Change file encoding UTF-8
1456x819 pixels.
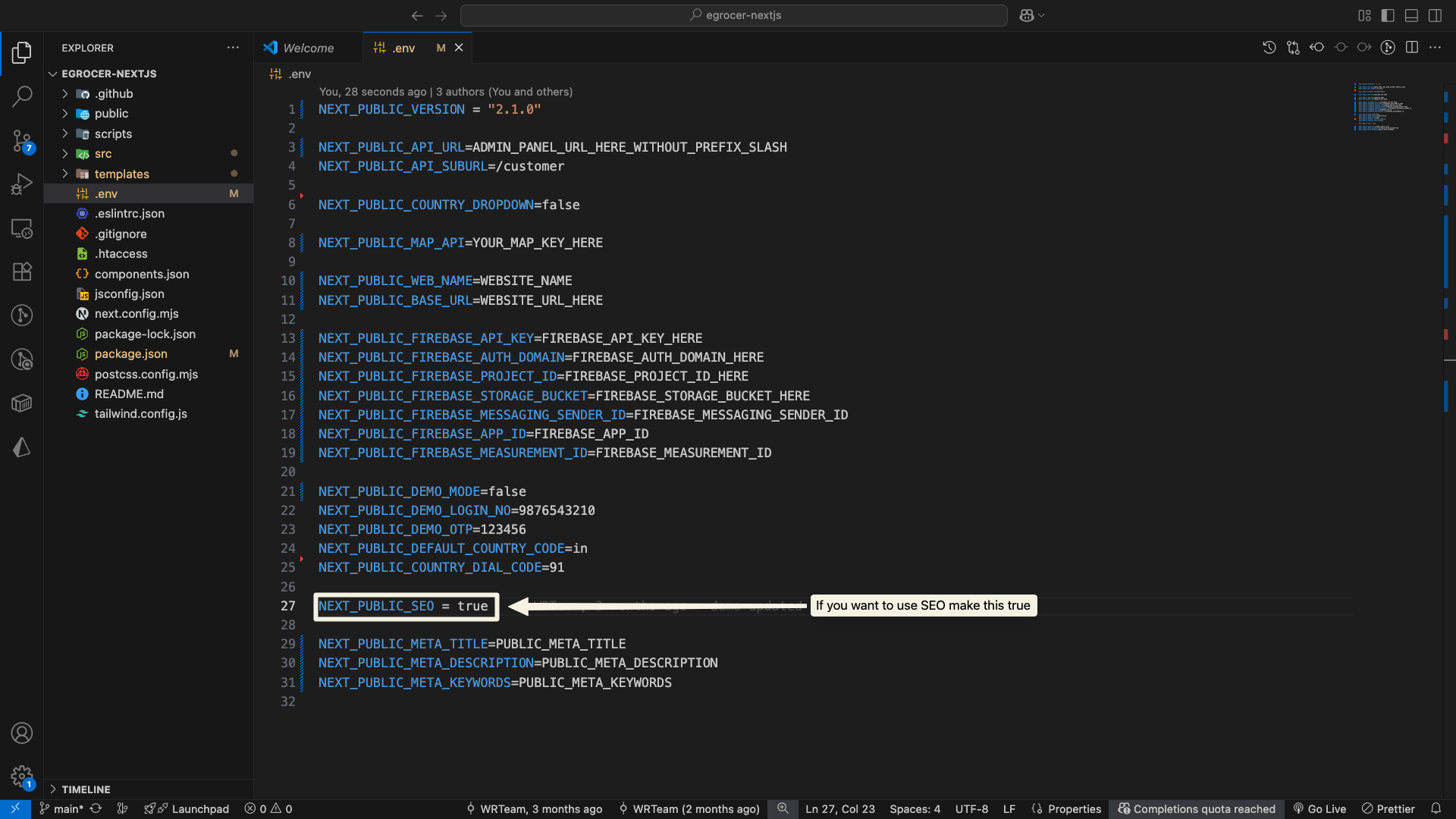(971, 809)
